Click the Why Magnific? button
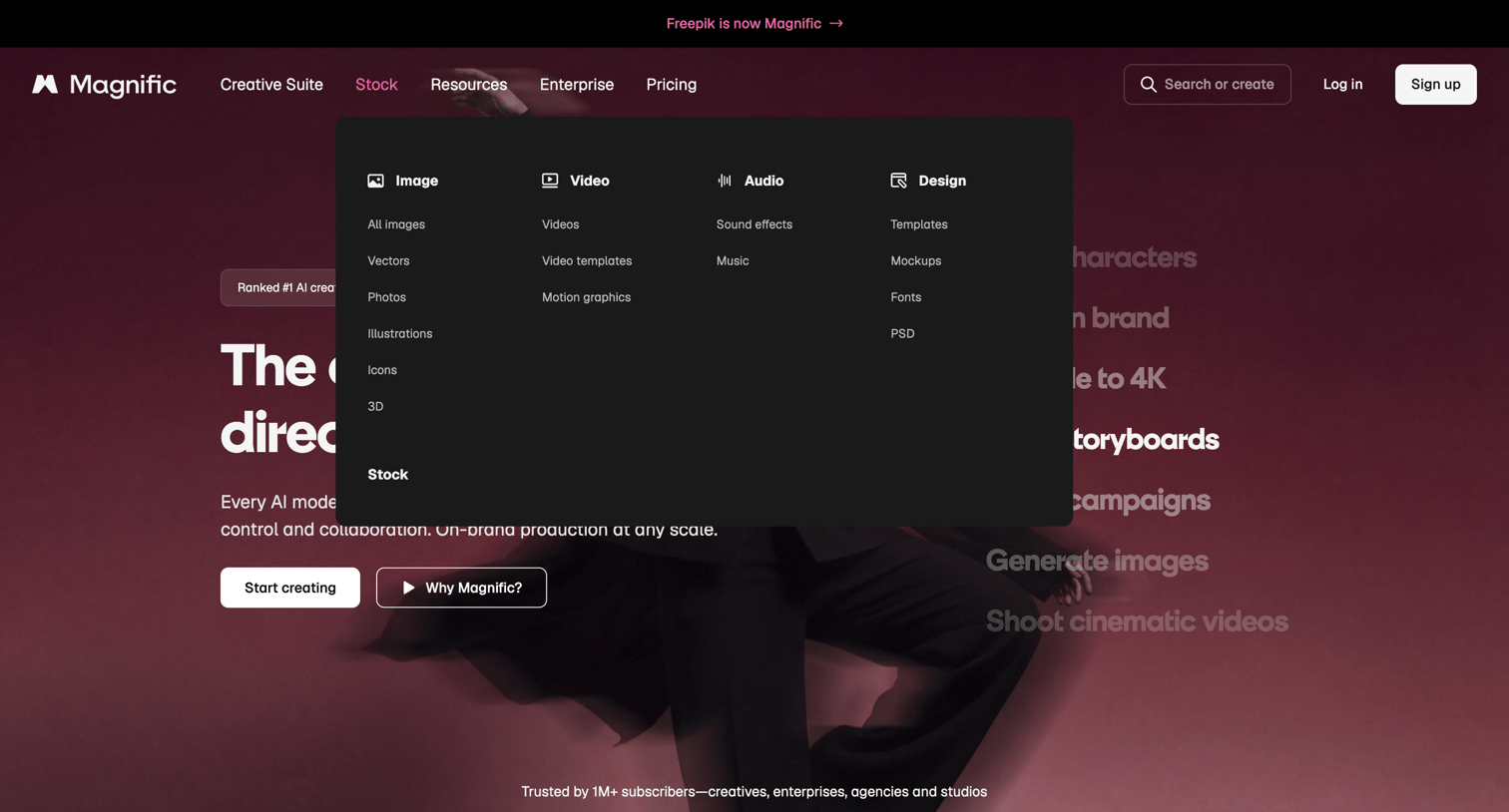 point(461,588)
